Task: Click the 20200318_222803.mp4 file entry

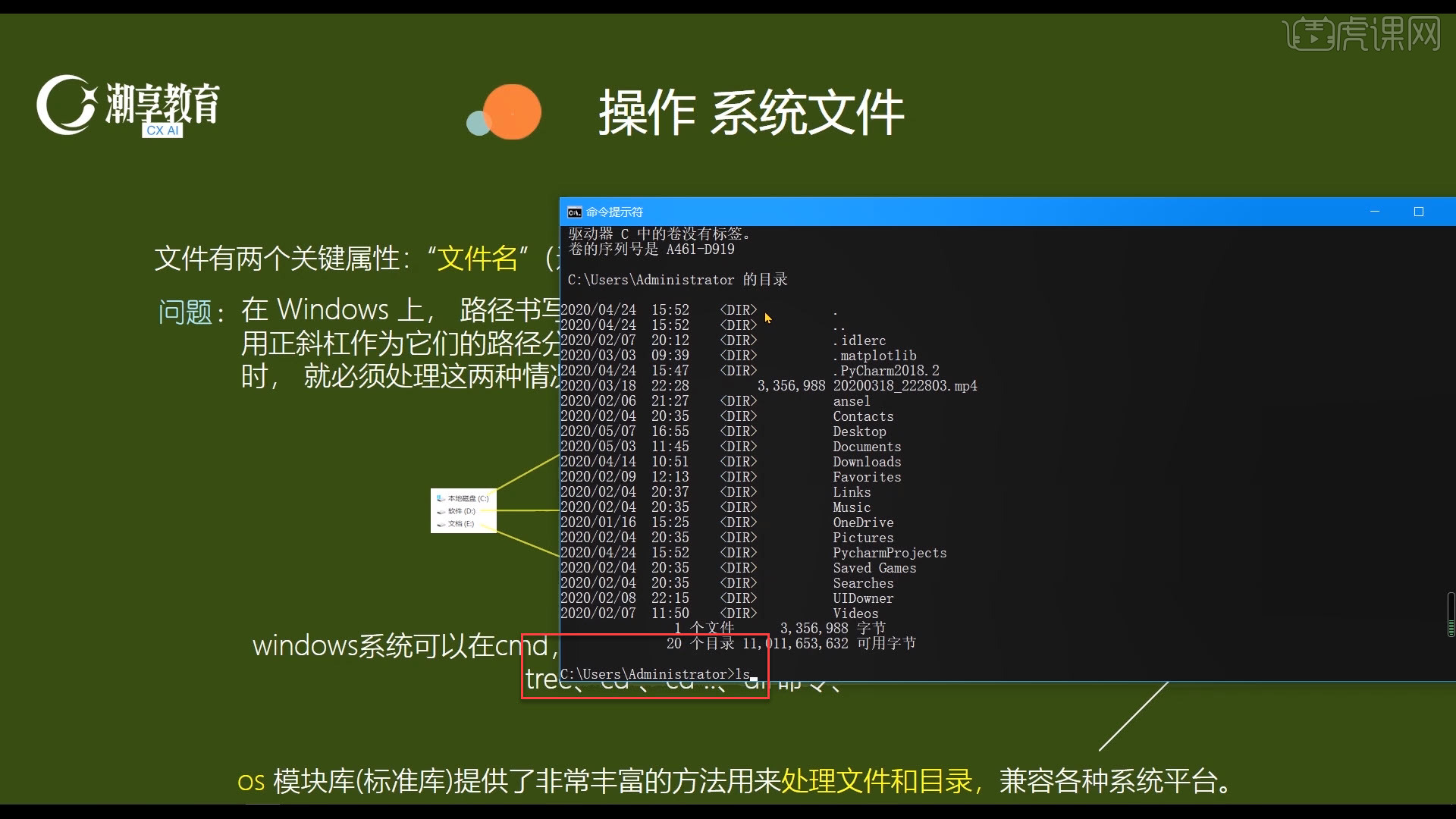Action: [904, 386]
